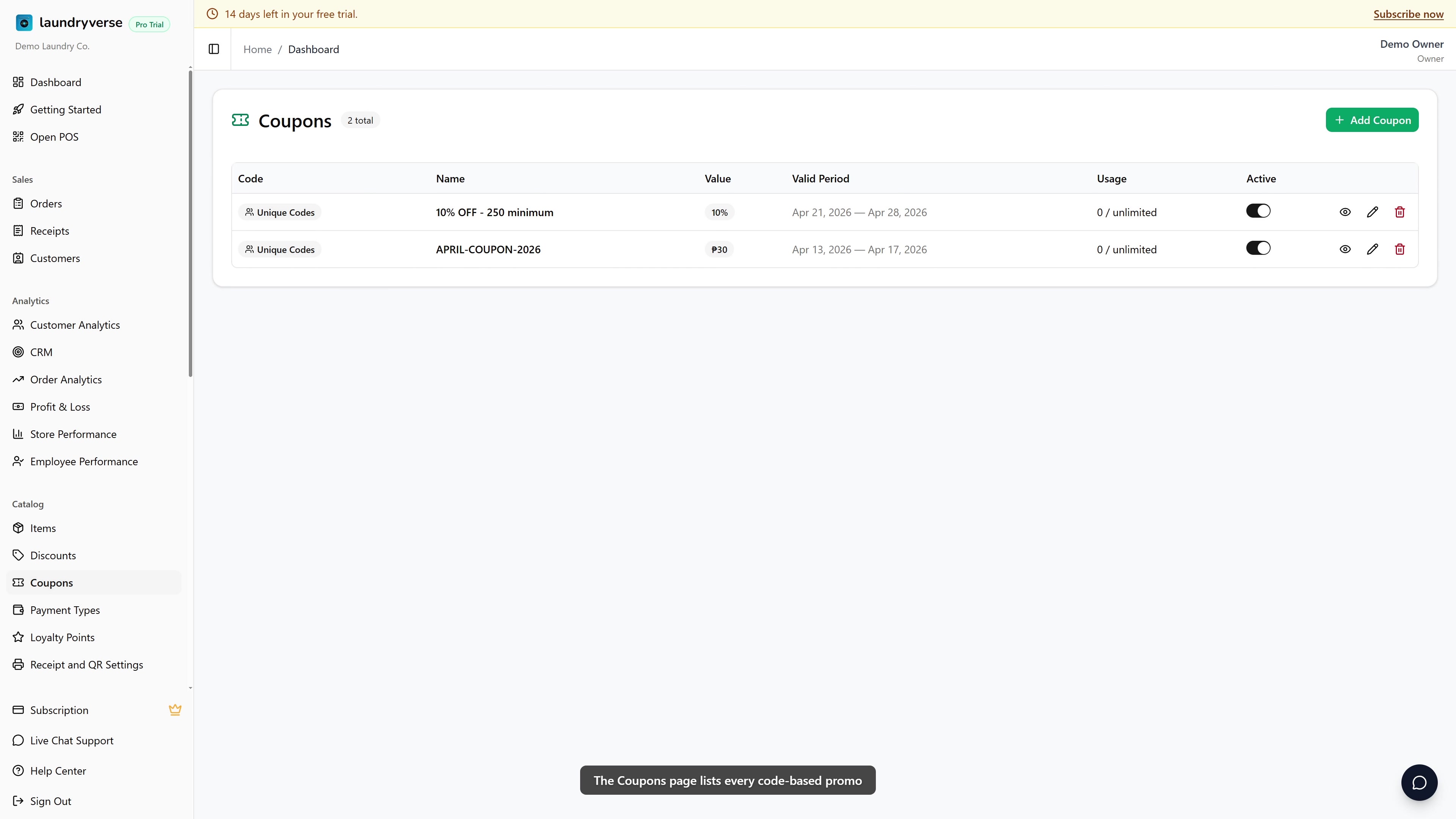Click Apr 13, 2026 — Apr 17, 2026 period
Image resolution: width=1456 pixels, height=819 pixels.
tap(859, 250)
